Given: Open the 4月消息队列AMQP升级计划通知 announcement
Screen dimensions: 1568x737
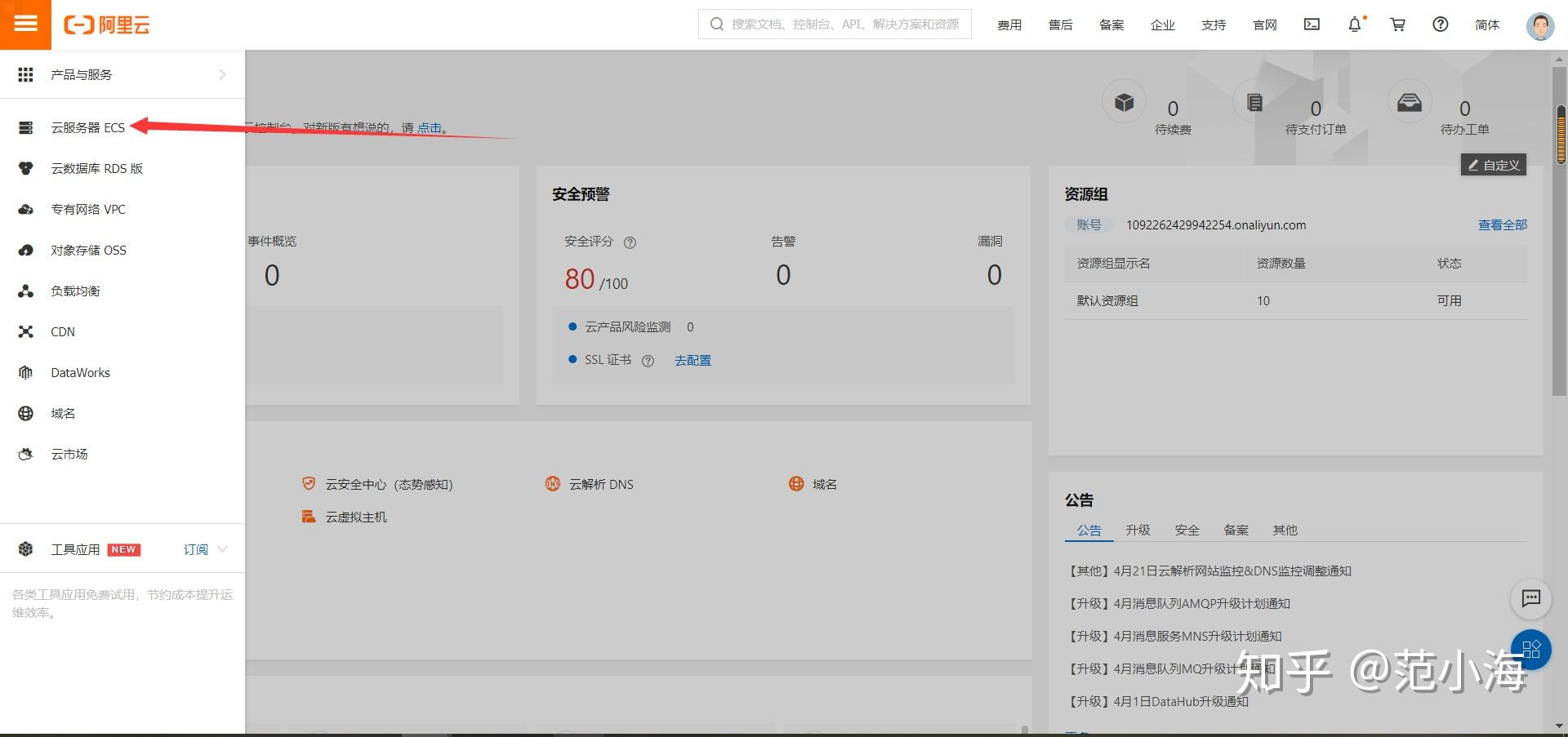Looking at the screenshot, I should click(1179, 603).
